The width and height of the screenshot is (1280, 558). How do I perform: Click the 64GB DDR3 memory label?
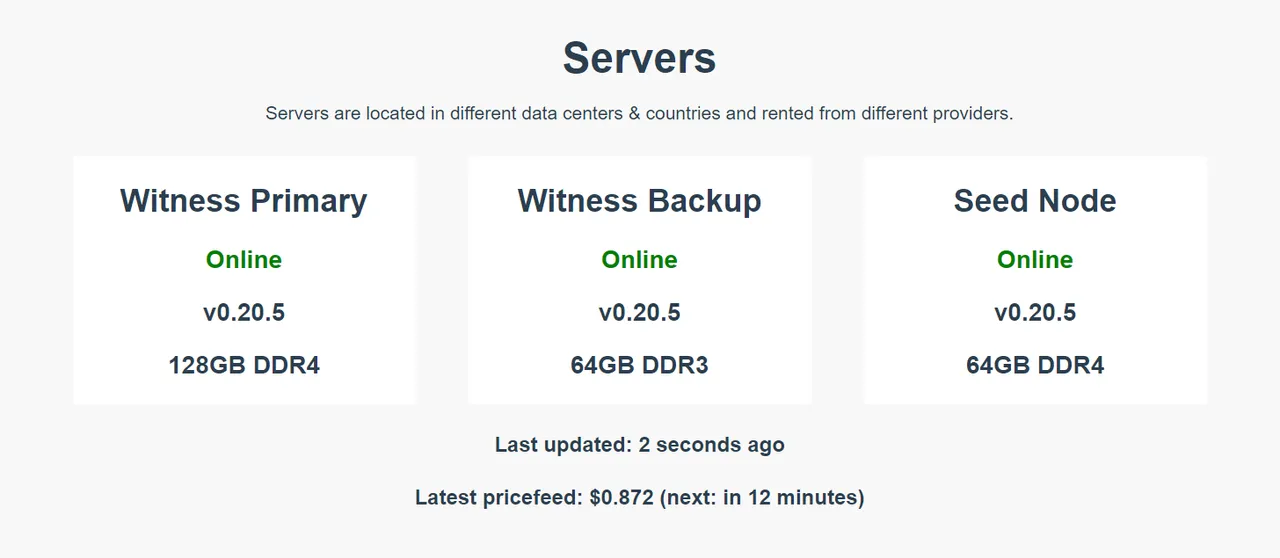tap(639, 365)
